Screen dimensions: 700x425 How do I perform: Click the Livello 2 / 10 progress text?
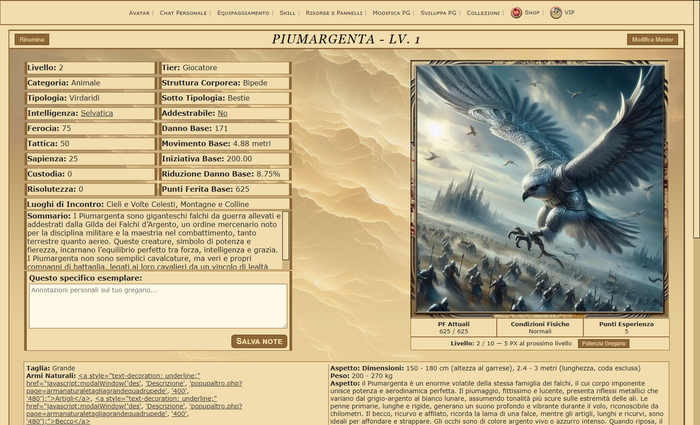click(x=511, y=343)
